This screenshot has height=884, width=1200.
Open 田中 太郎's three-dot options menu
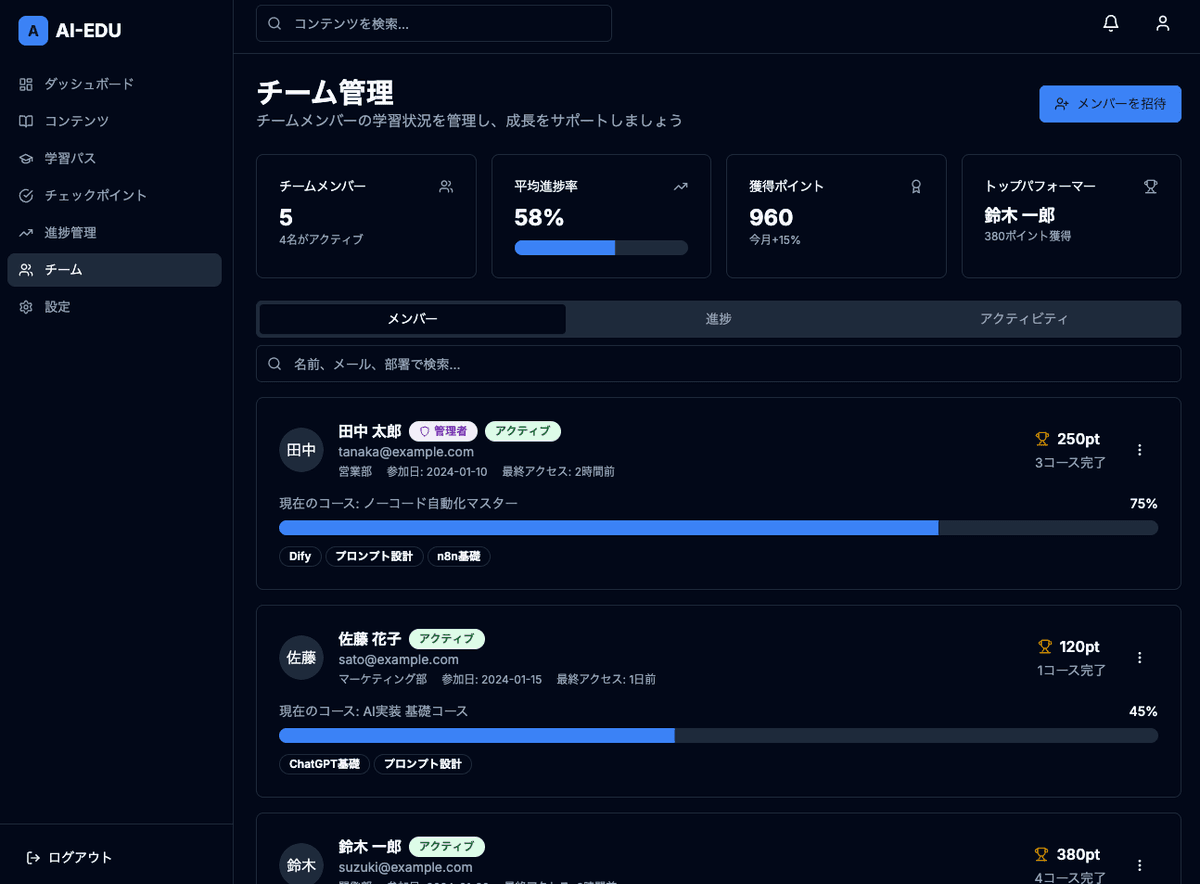pos(1139,449)
